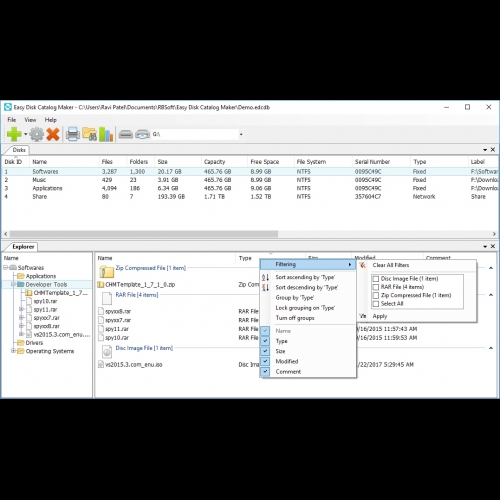Viewport: 500px width, 500px height.
Task: Open the Filtering submenu entry
Action: tap(308, 264)
